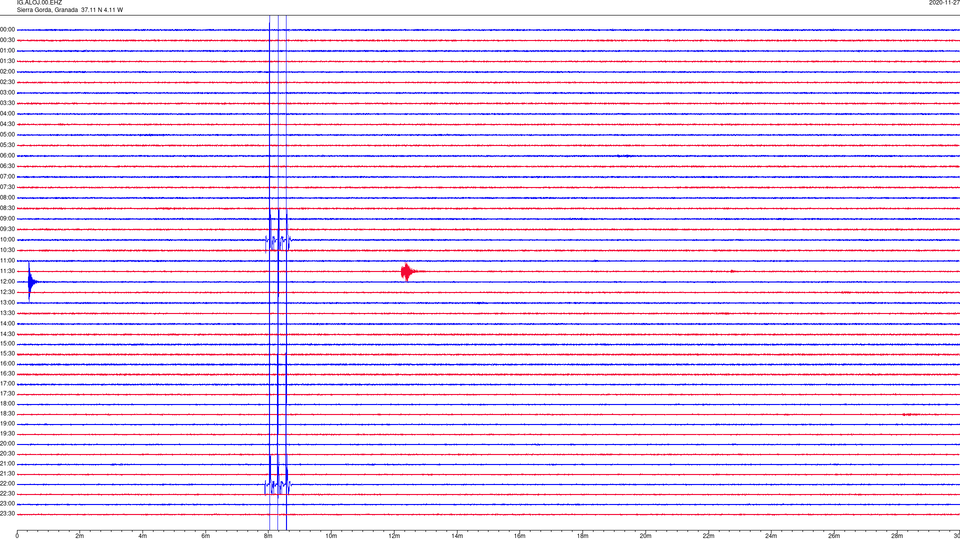The width and height of the screenshot is (960, 540).
Task: Click the 26m tick on the time axis
Action: pos(834,536)
